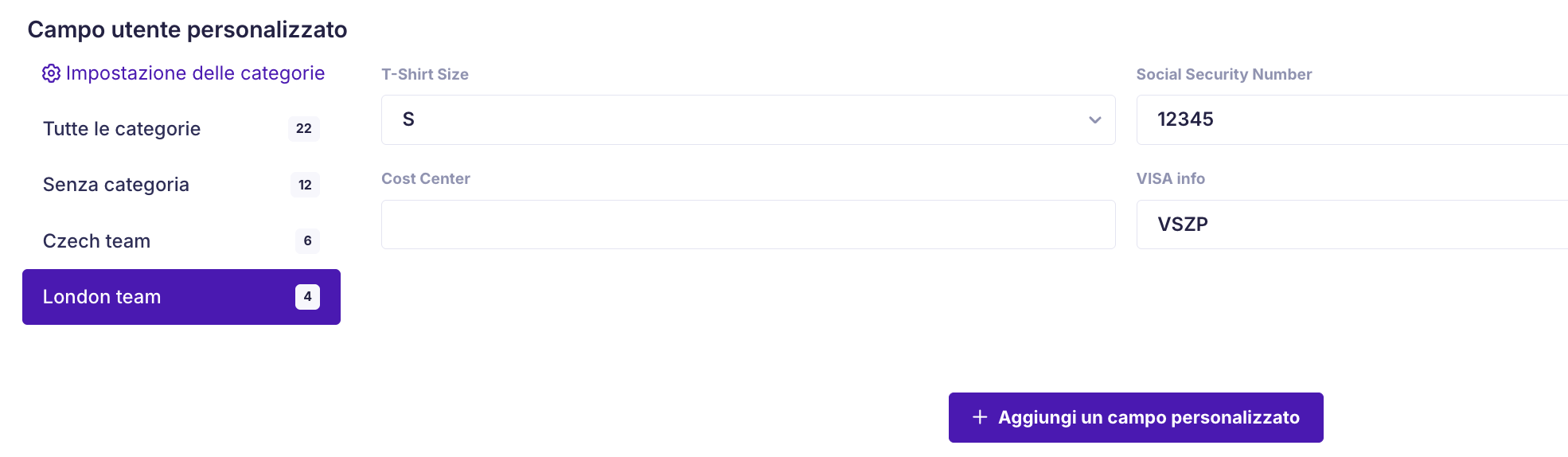Focus the VISA info field containing VSZP
This screenshot has height=457, width=1568.
(1352, 225)
